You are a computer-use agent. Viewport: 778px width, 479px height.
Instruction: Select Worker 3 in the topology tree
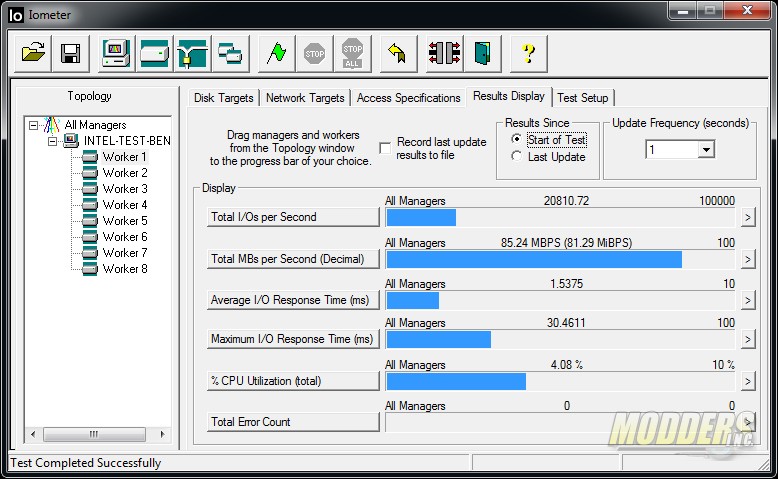pos(125,189)
